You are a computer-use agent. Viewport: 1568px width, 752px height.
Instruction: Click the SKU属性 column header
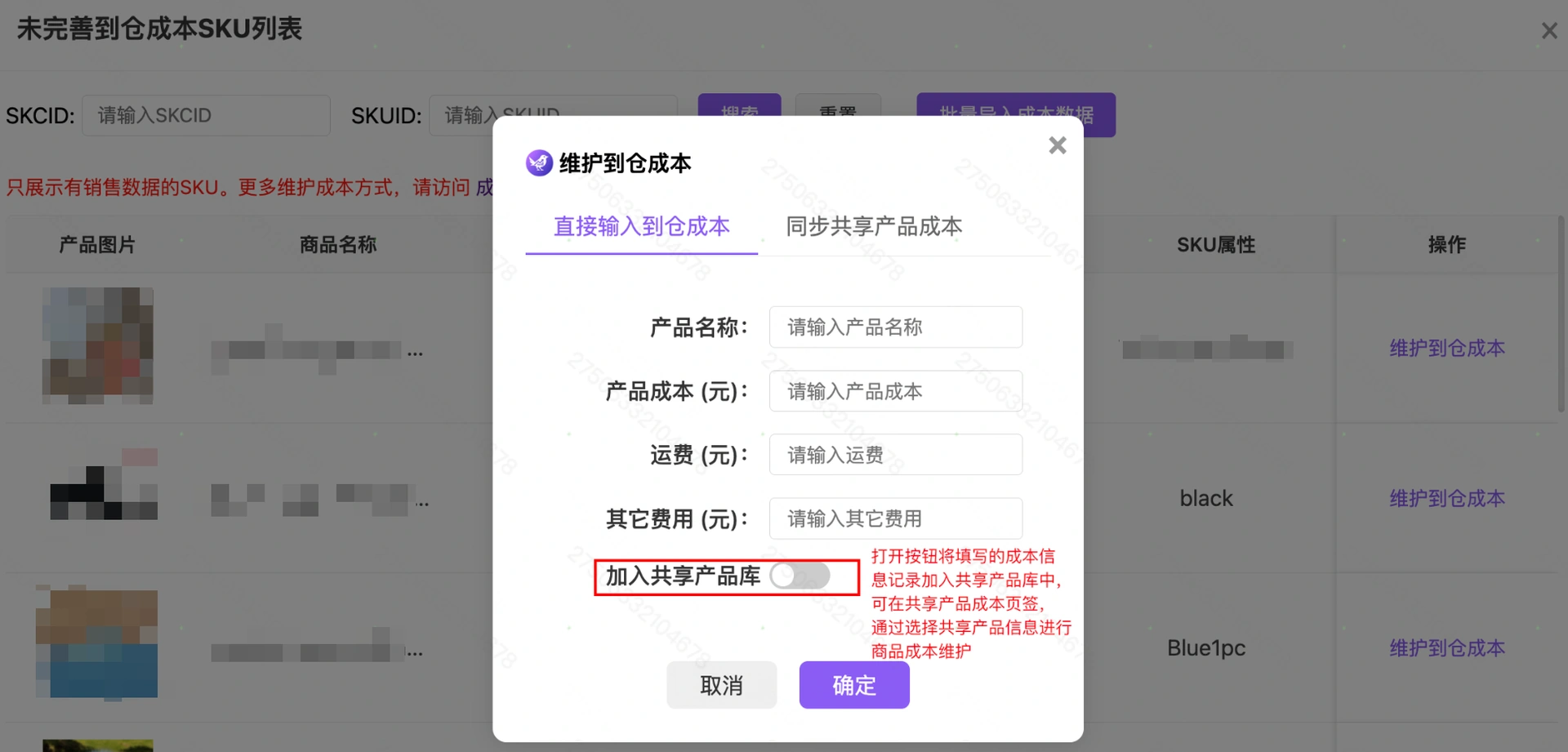[x=1215, y=244]
